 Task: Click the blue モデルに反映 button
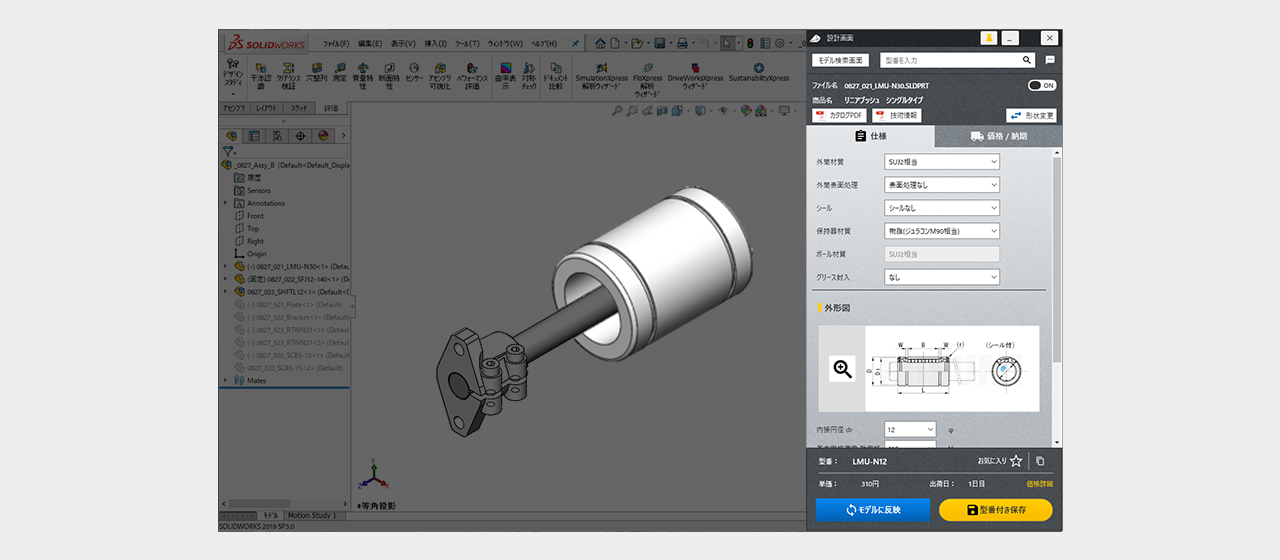pyautogui.click(x=872, y=510)
